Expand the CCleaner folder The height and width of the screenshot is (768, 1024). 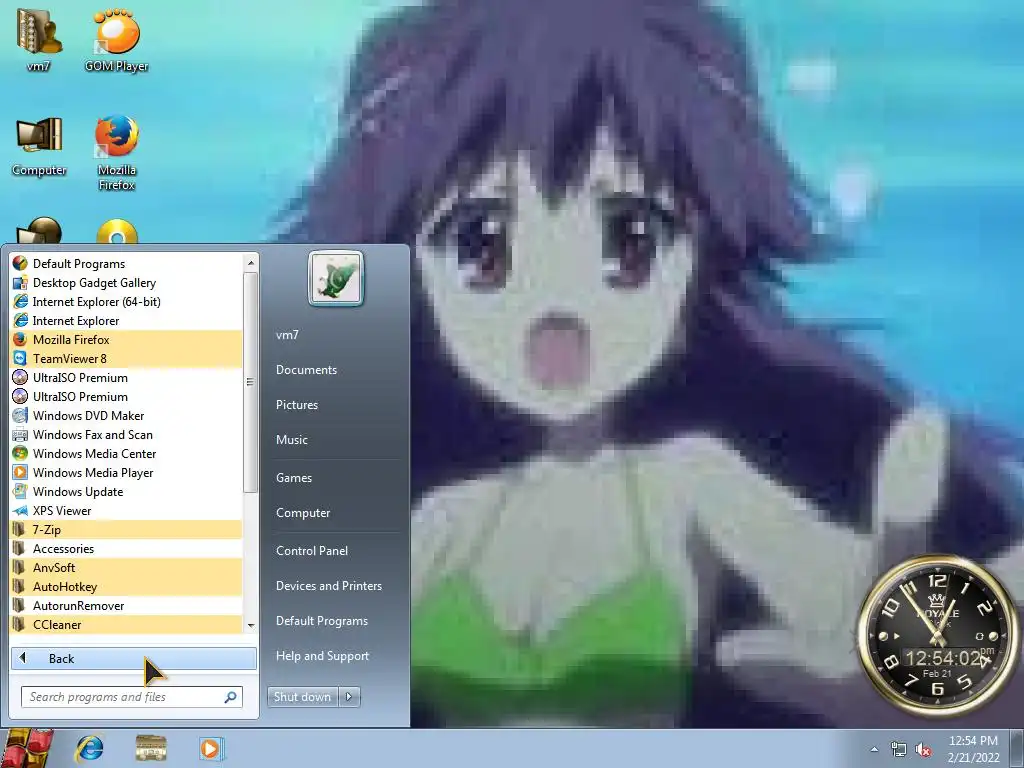point(127,624)
